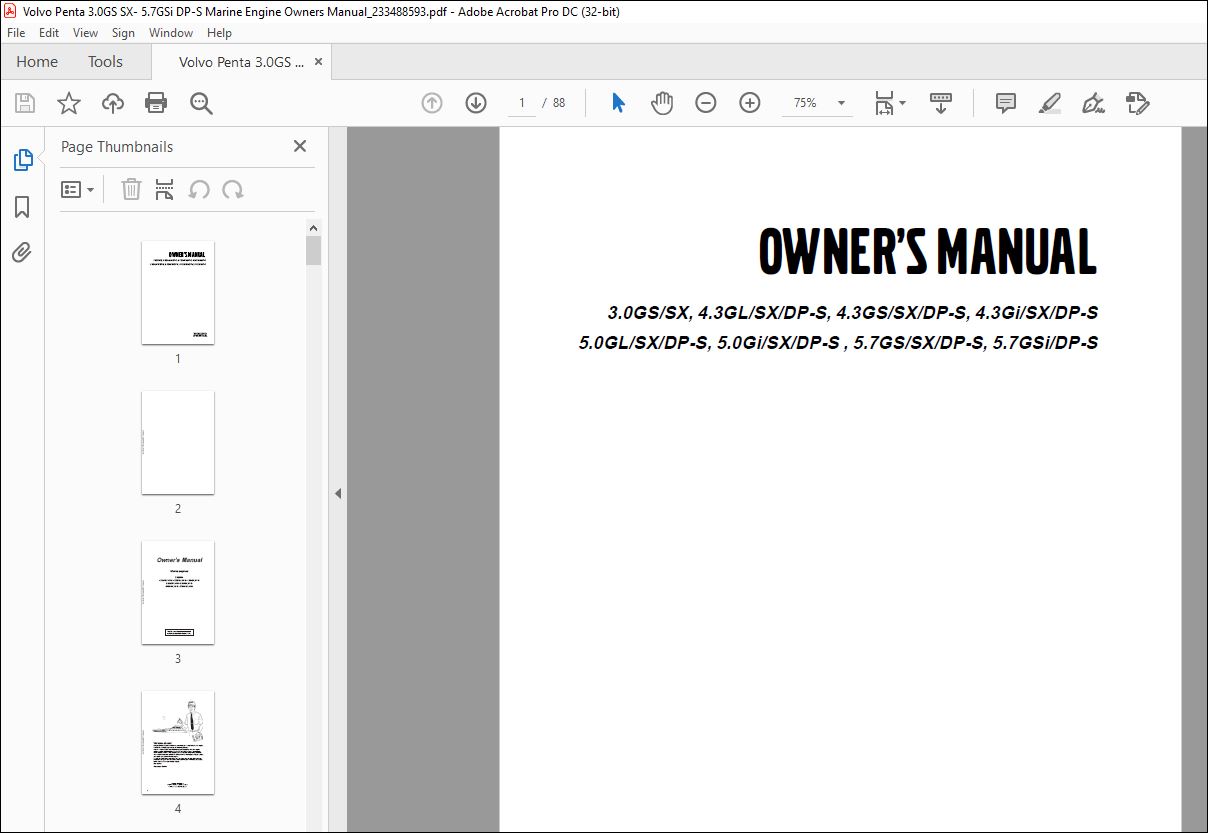The width and height of the screenshot is (1208, 833).
Task: Print the document with printer icon
Action: pos(156,103)
